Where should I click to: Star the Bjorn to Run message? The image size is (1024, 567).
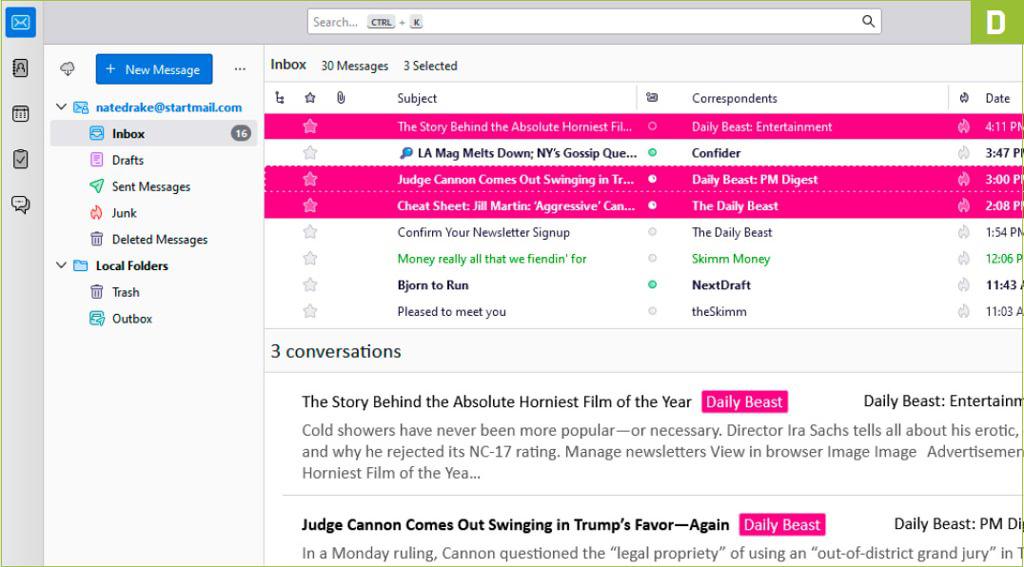[x=310, y=285]
